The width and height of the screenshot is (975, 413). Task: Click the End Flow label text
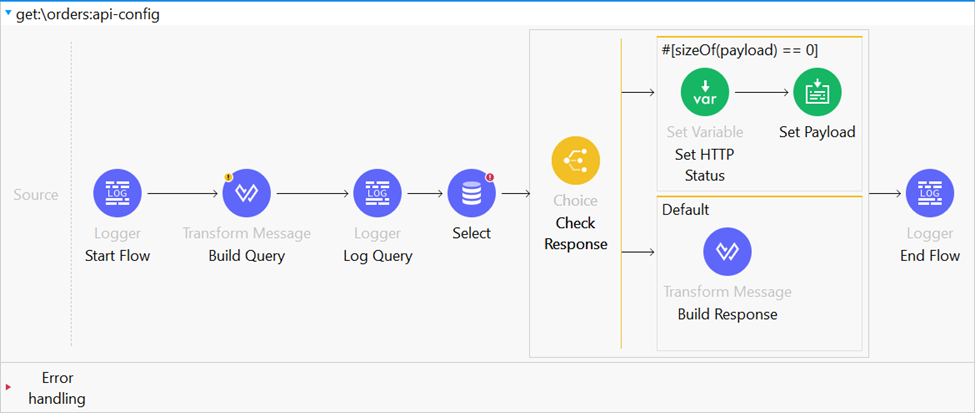(x=929, y=255)
